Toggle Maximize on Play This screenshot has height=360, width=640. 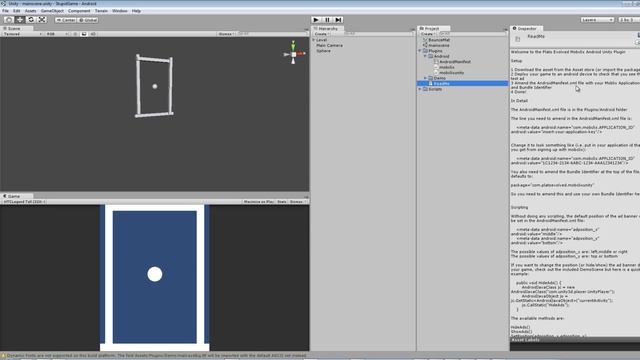[259, 202]
